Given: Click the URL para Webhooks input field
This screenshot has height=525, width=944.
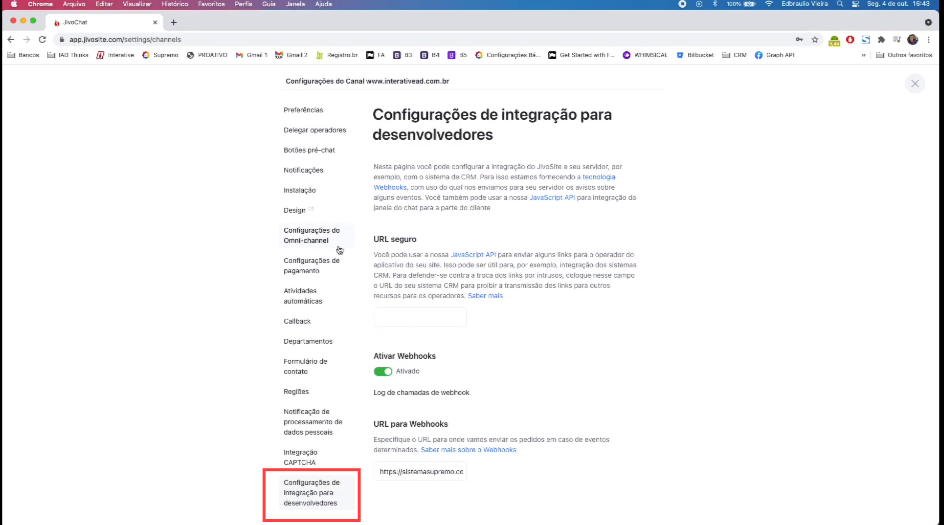Looking at the screenshot, I should click(x=420, y=472).
